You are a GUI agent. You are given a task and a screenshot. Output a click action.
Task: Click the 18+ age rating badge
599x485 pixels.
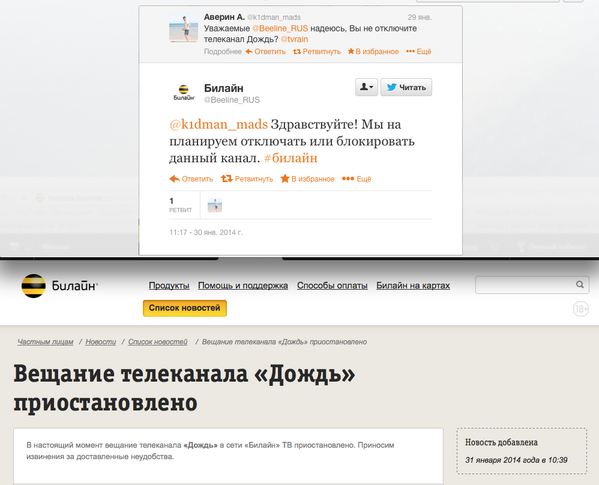[x=581, y=309]
